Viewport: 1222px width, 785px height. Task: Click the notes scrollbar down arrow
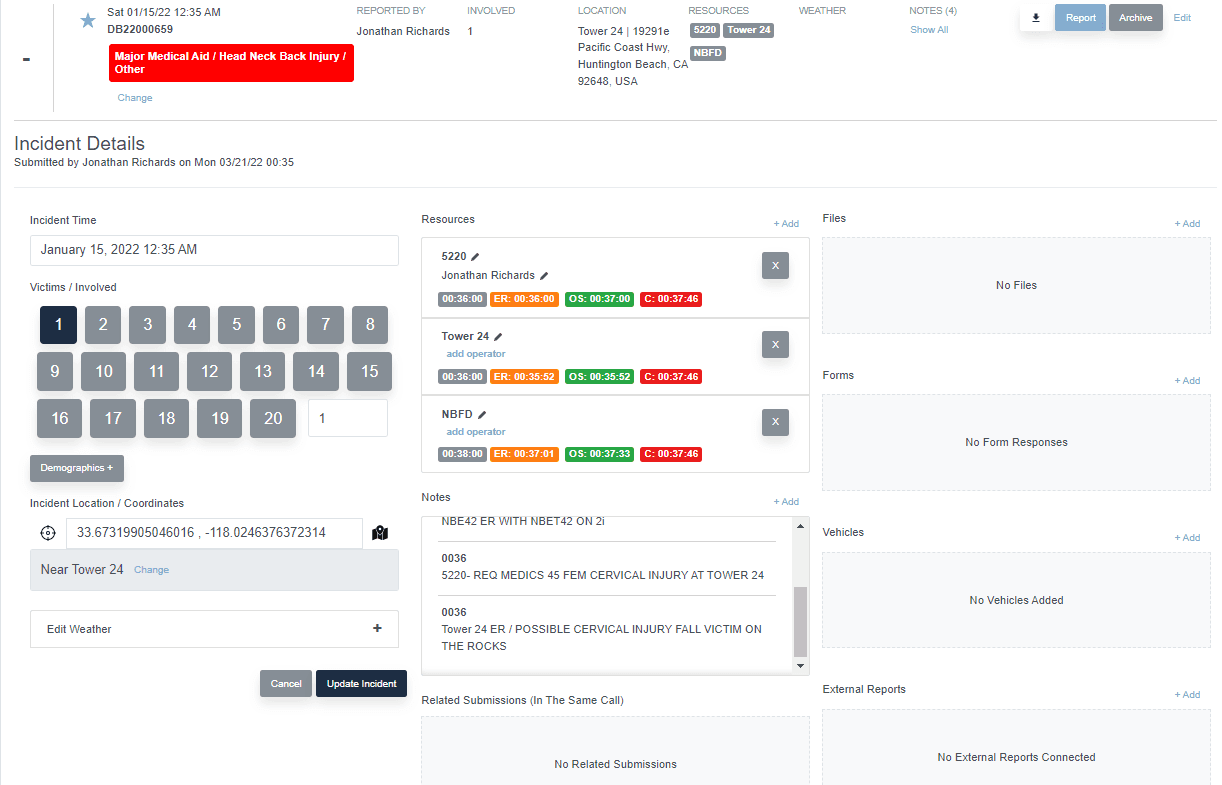click(800, 666)
